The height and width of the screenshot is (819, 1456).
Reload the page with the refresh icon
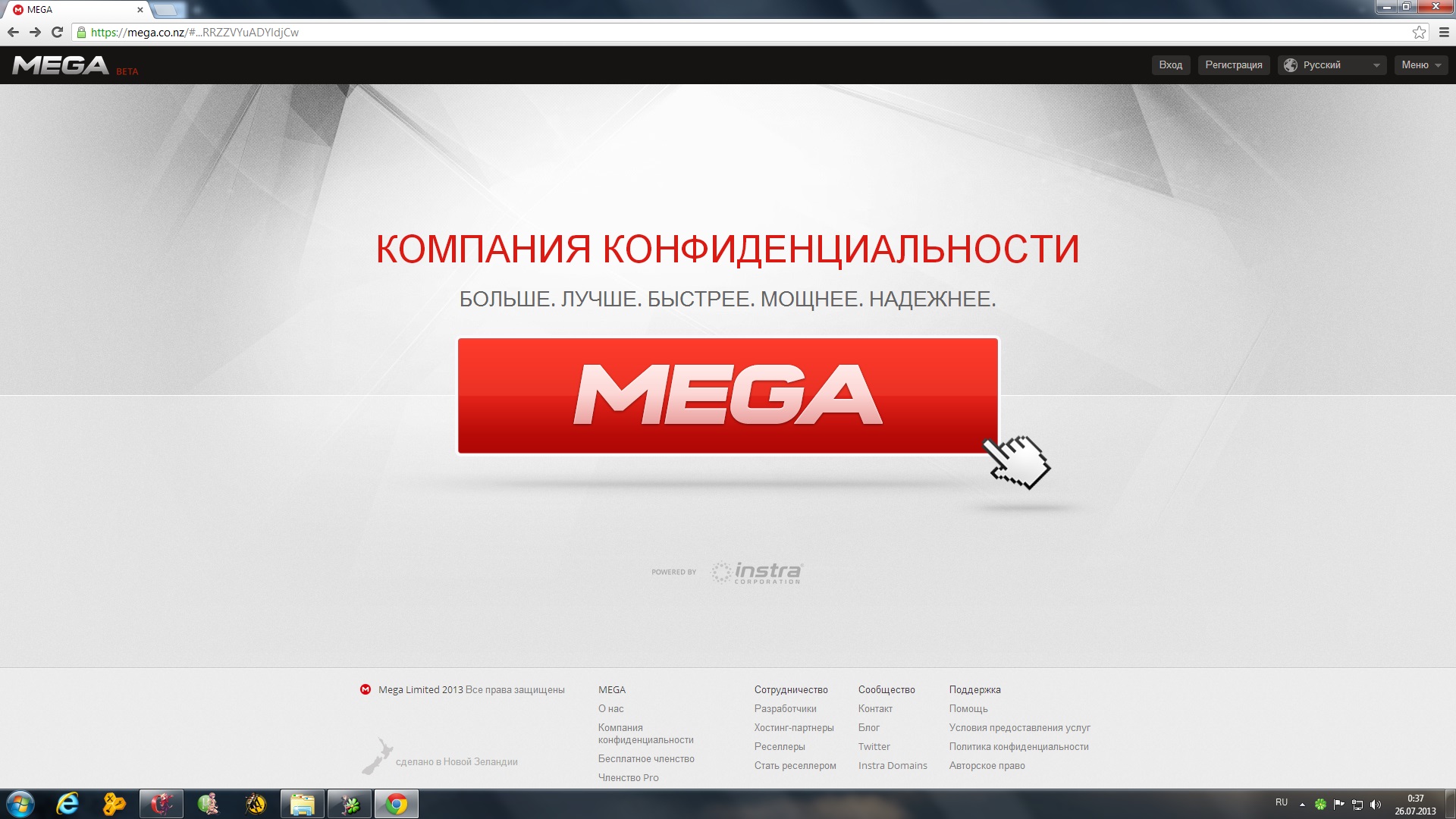click(x=57, y=32)
